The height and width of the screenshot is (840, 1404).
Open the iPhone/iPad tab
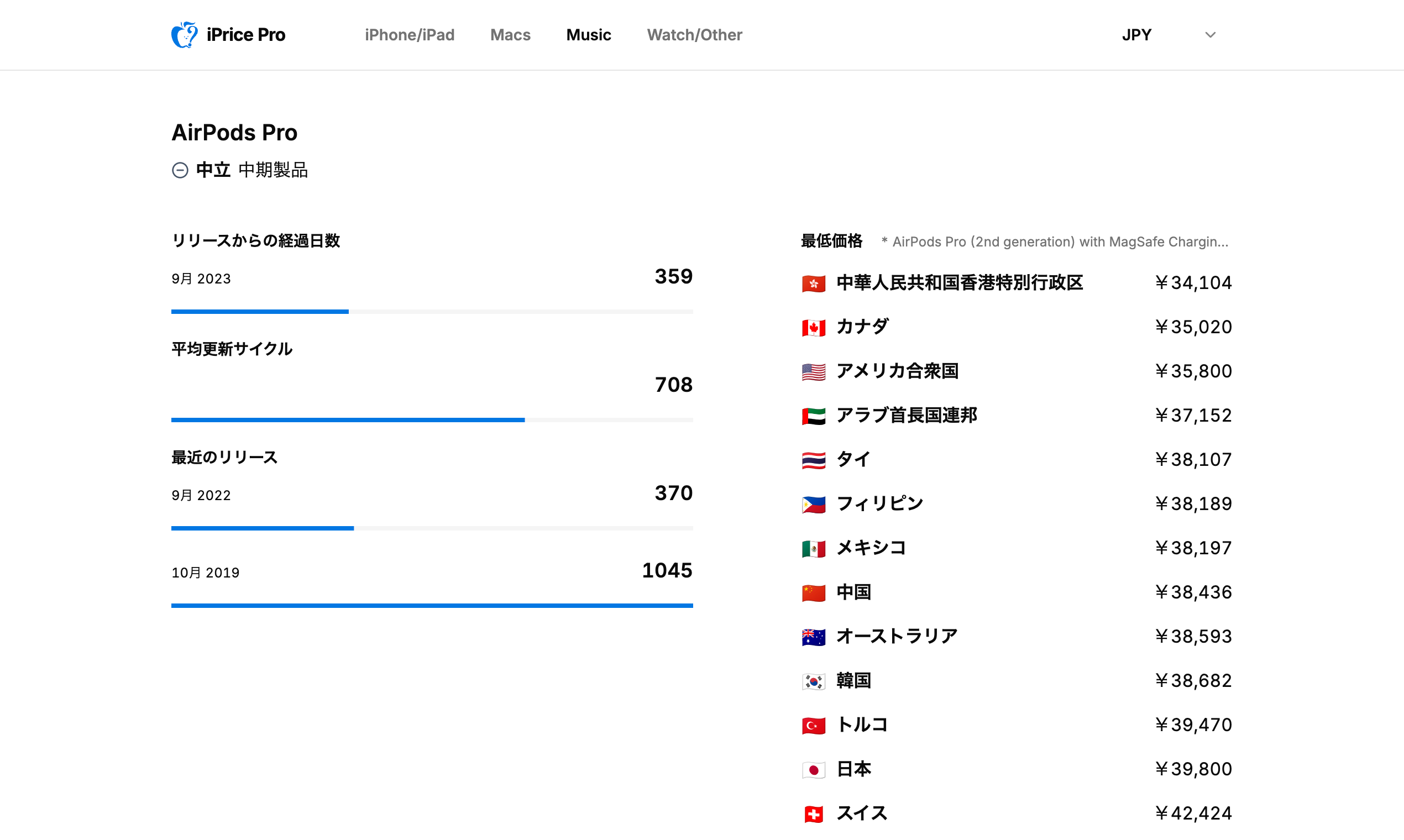pos(409,34)
